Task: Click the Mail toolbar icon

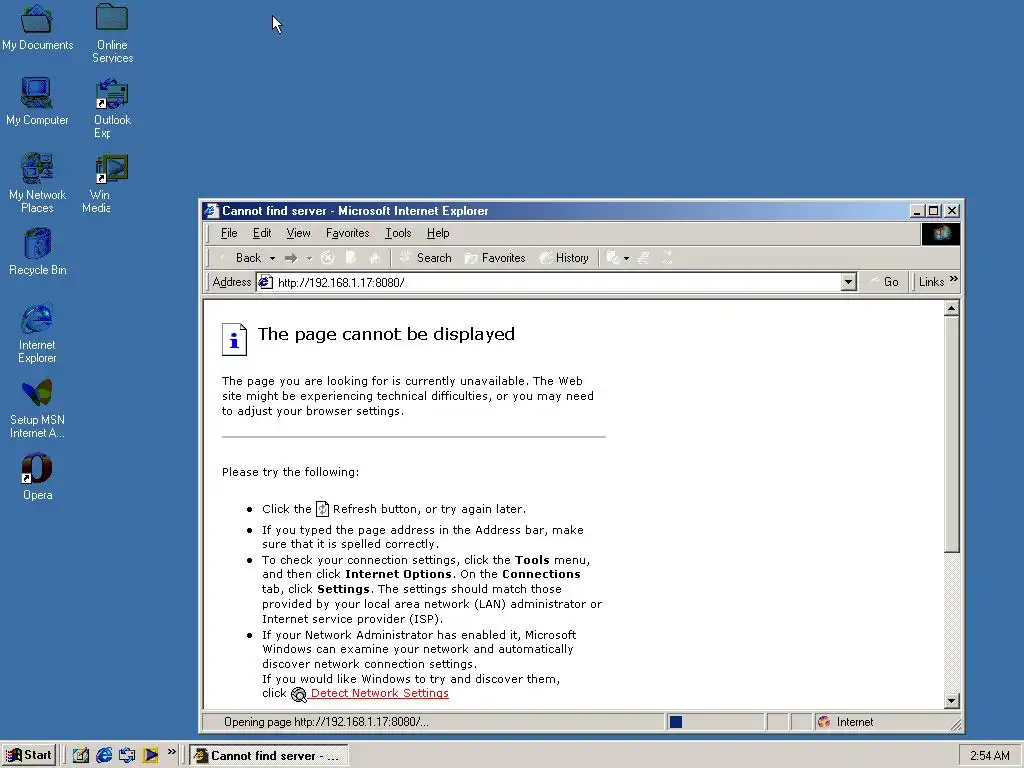Action: pos(613,258)
